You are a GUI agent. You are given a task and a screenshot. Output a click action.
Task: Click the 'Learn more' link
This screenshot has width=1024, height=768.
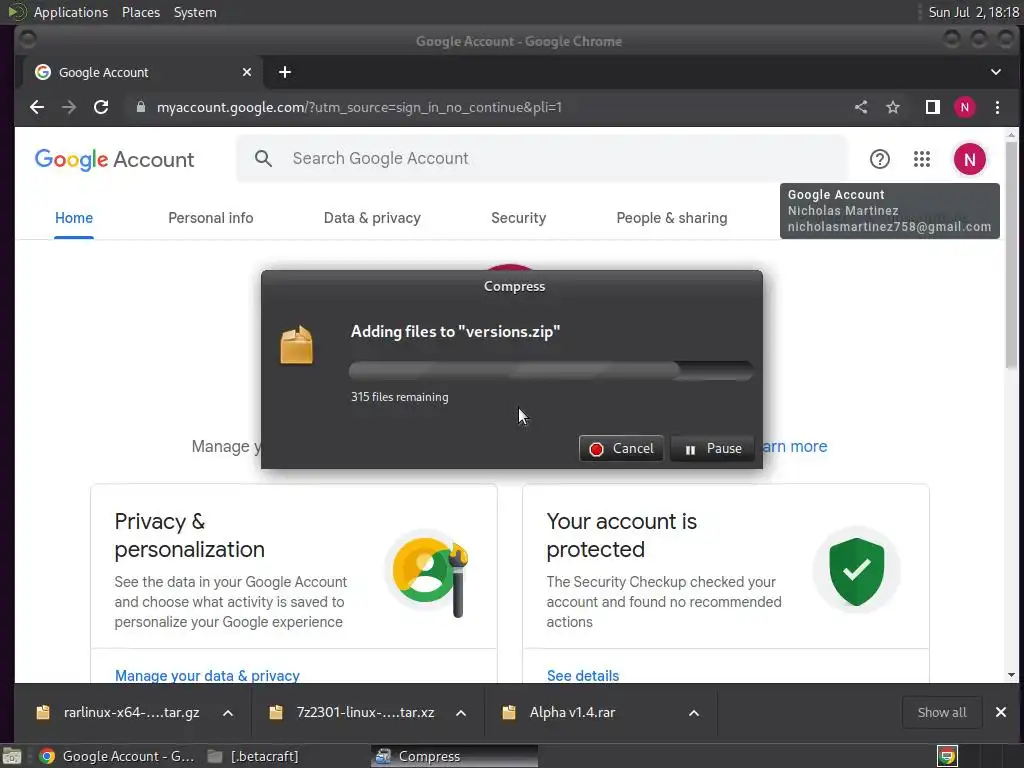click(x=795, y=447)
